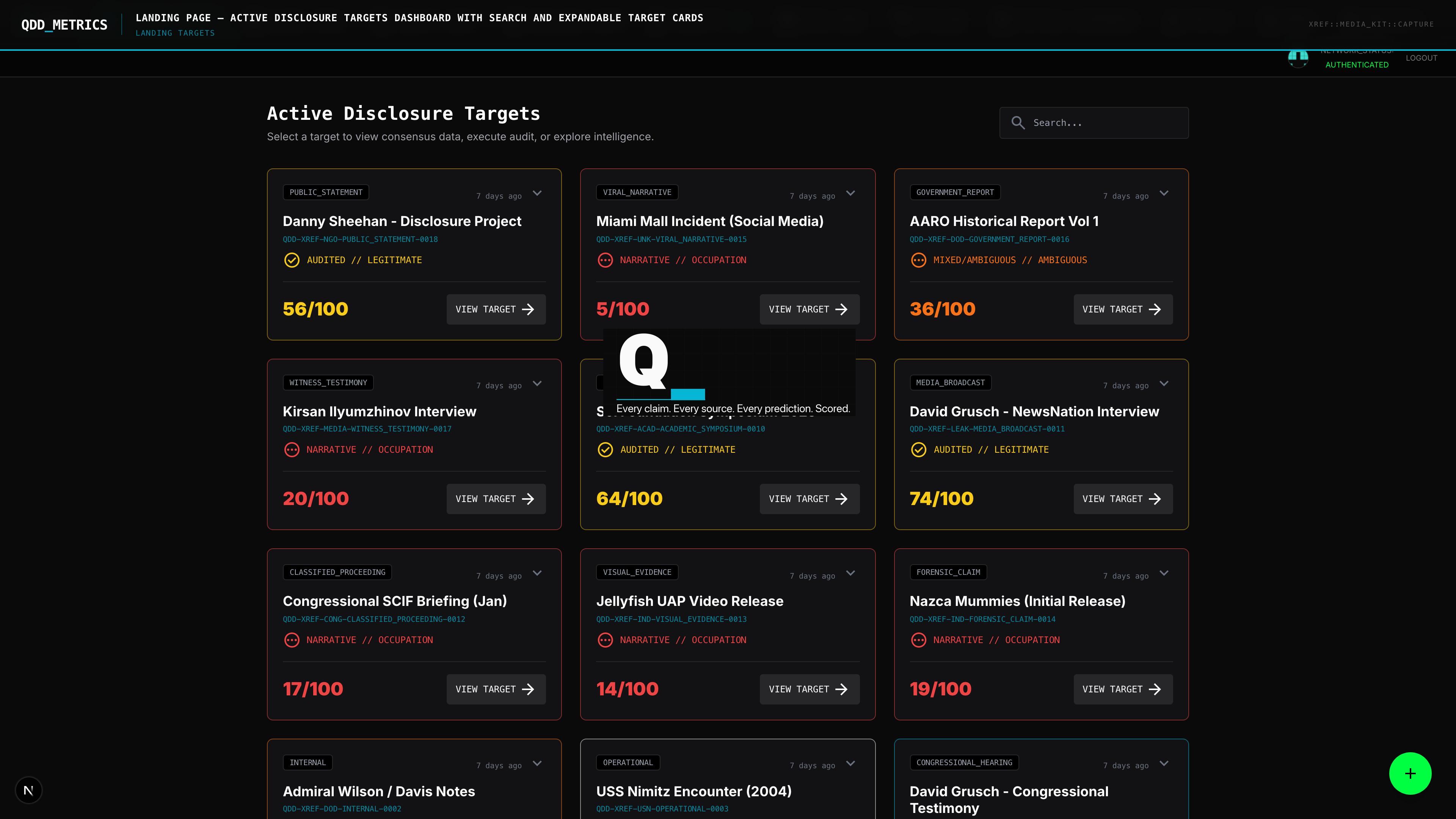Click the Next.js N badge icon
Viewport: 1456px width, 819px height.
click(29, 790)
